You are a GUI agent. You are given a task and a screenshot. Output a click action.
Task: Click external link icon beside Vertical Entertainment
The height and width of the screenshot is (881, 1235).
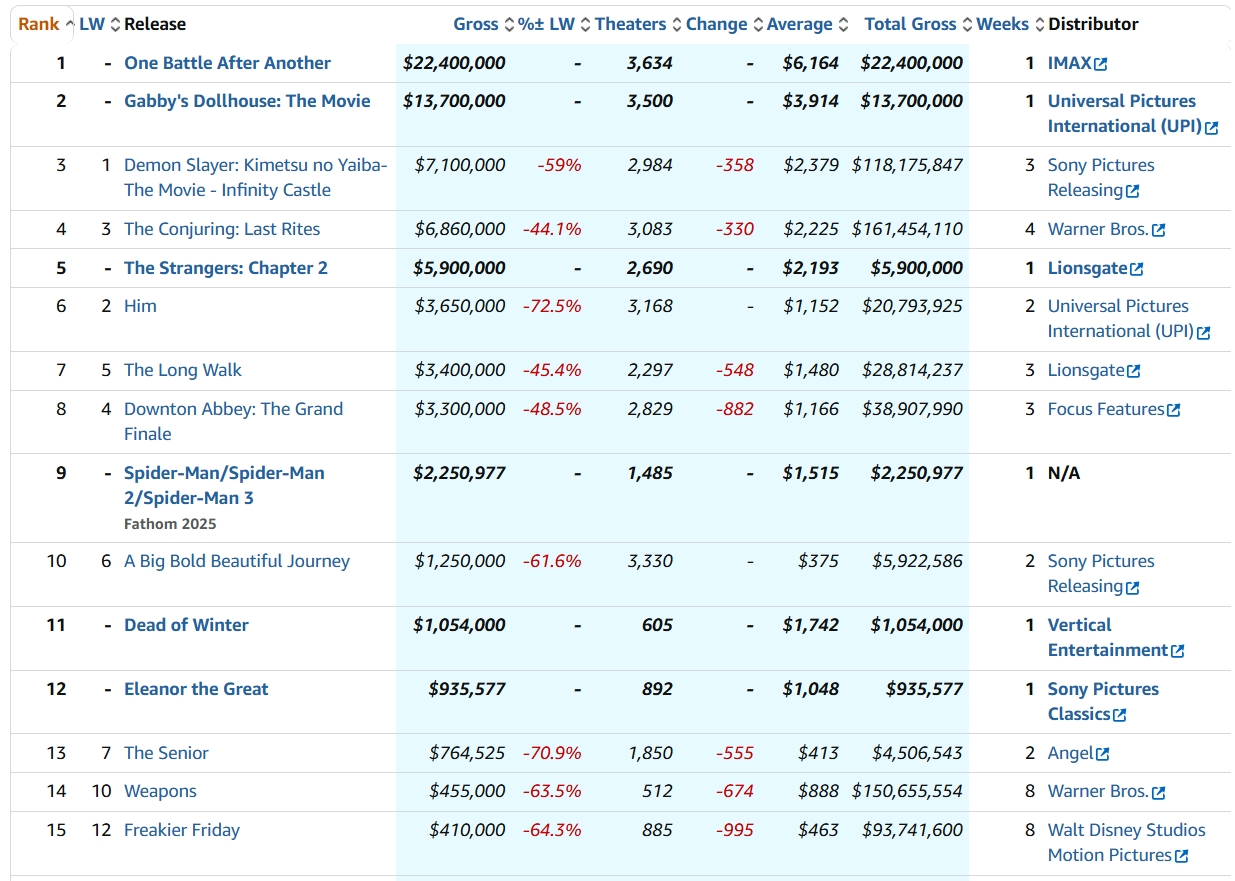pyautogui.click(x=1178, y=651)
